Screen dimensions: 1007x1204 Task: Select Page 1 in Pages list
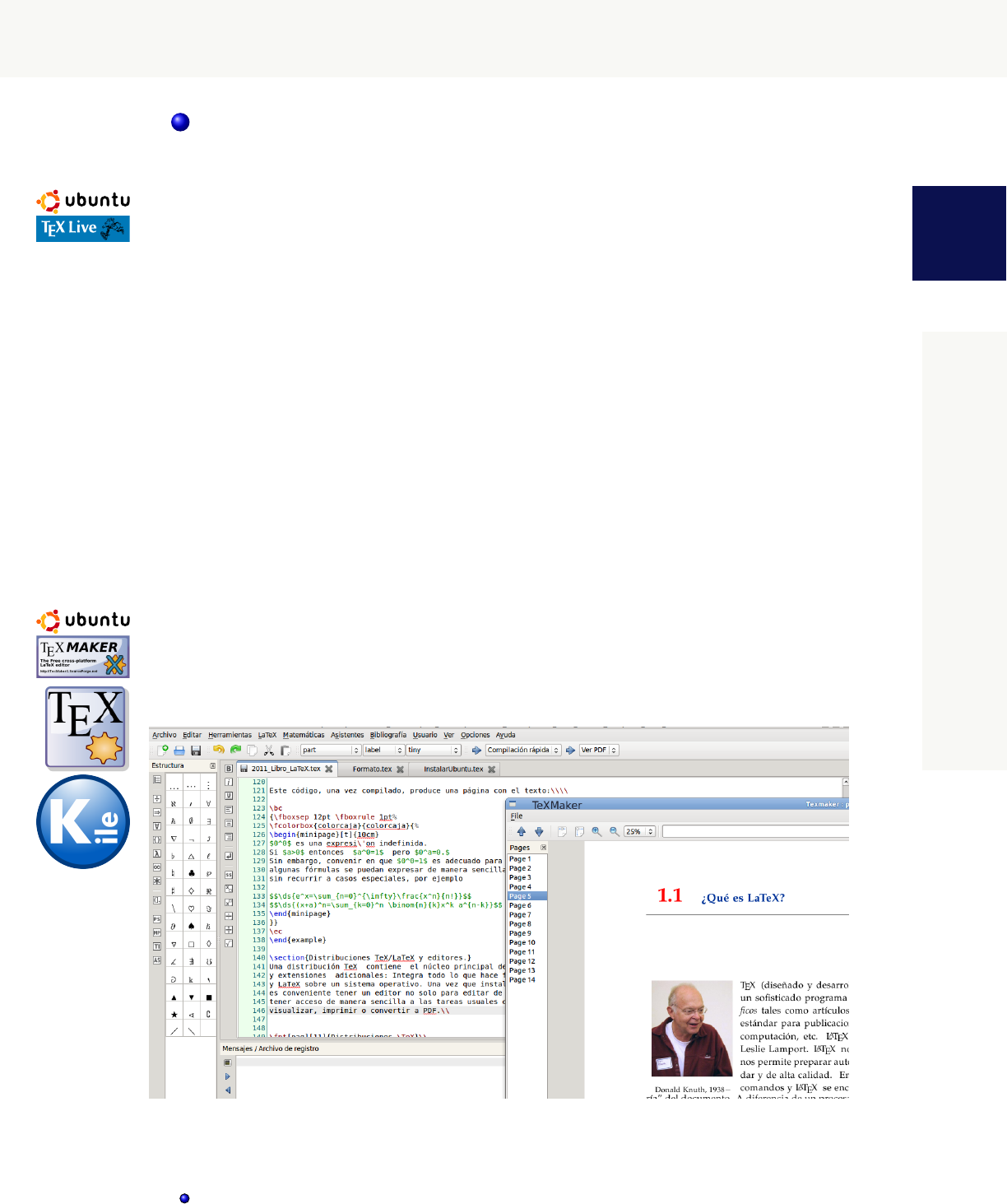click(x=527, y=859)
